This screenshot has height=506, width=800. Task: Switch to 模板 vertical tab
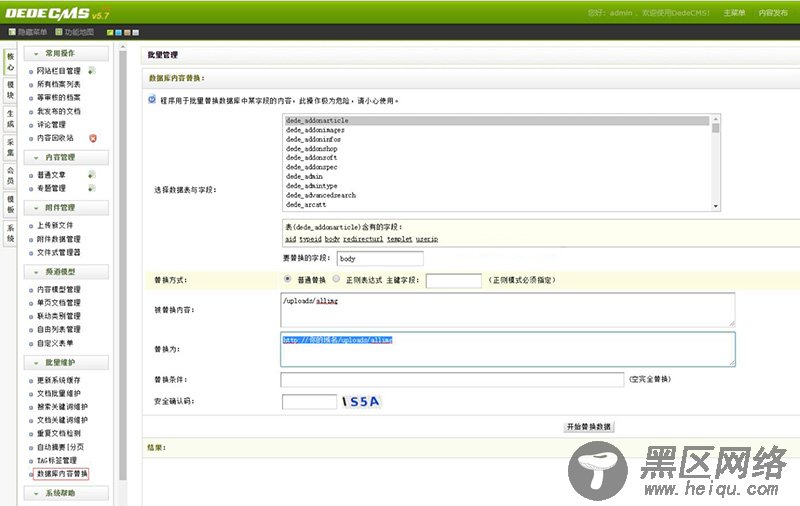click(x=10, y=204)
